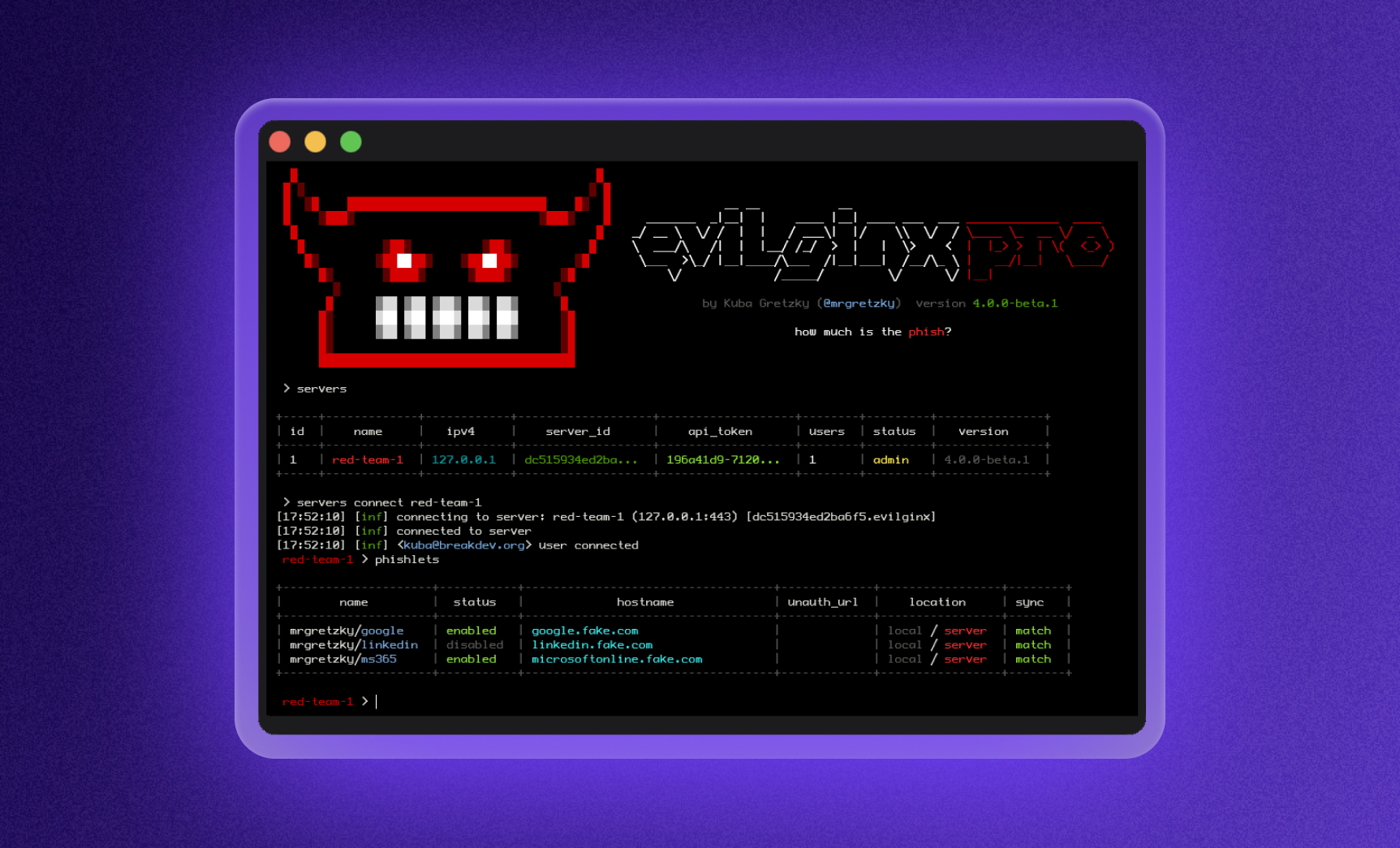Click the @mrgretzky handle

(859, 303)
